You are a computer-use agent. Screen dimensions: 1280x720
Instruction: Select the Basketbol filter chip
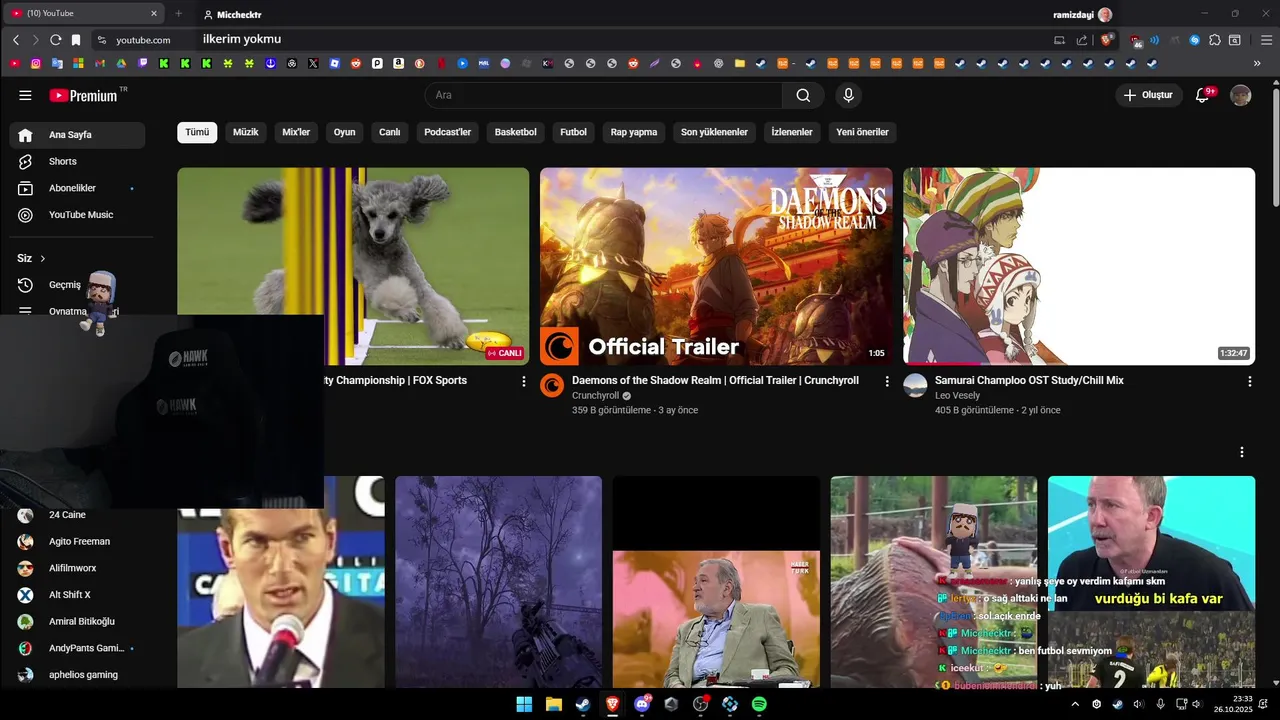tap(516, 132)
